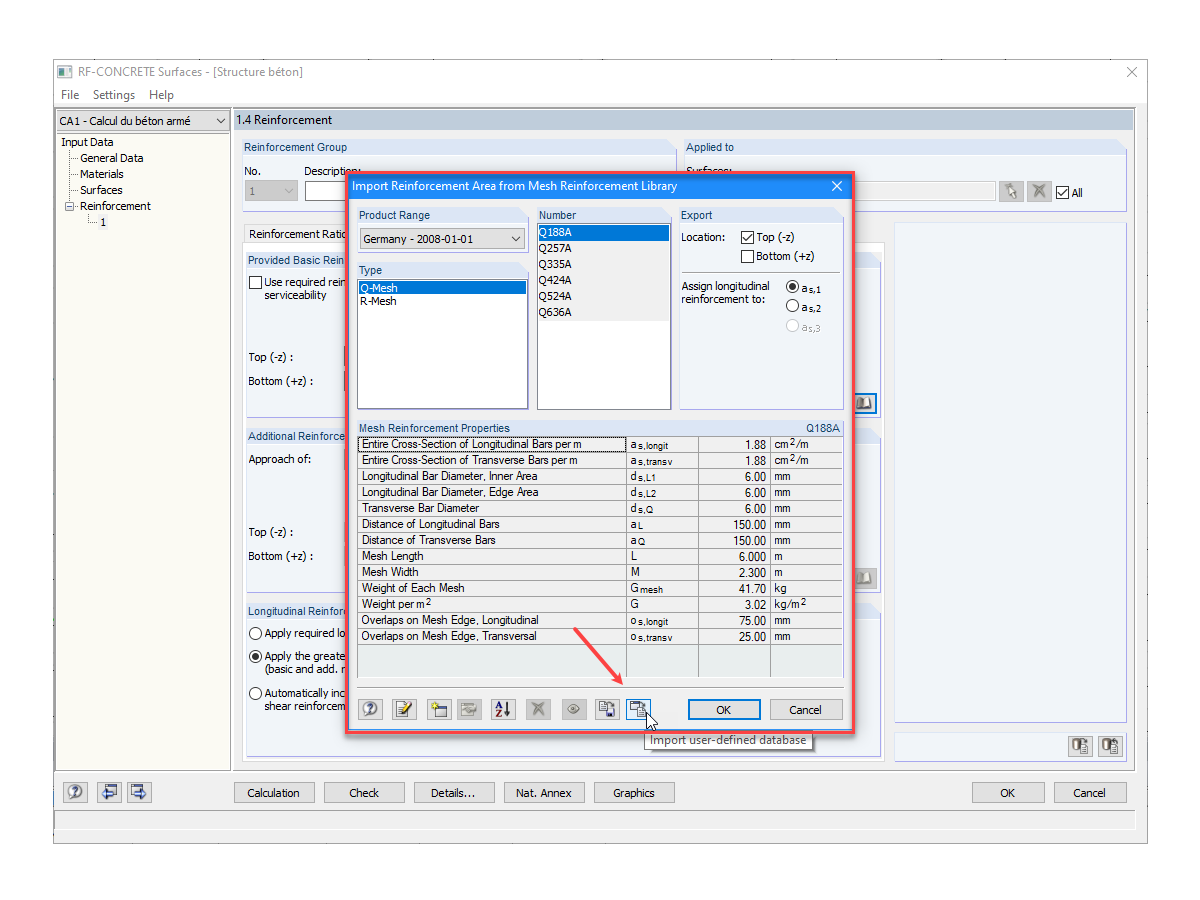Select mesh number Q424A
The width and height of the screenshot is (1200, 900).
tap(603, 280)
